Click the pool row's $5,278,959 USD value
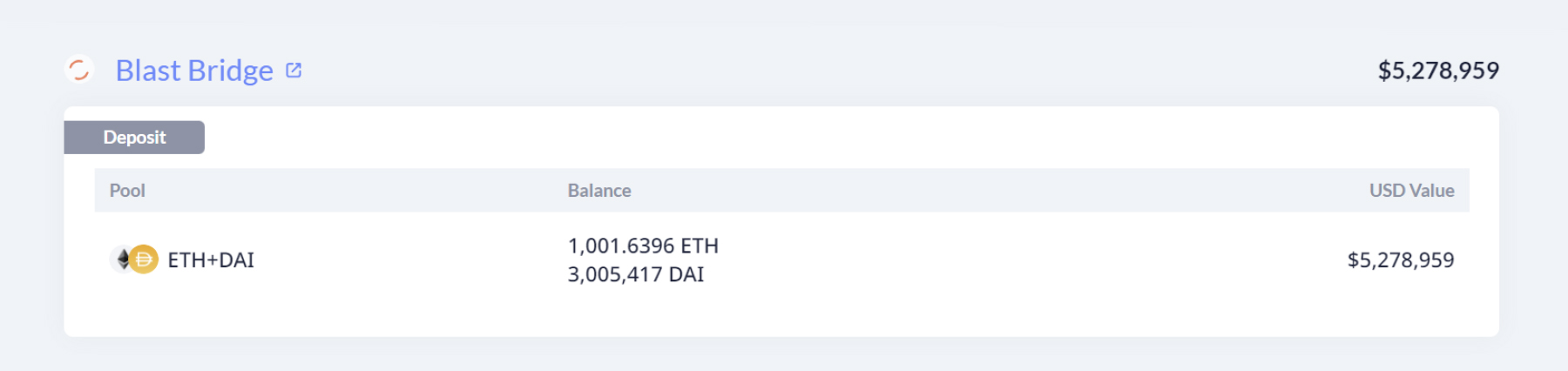This screenshot has width=1568, height=371. pyautogui.click(x=1400, y=260)
